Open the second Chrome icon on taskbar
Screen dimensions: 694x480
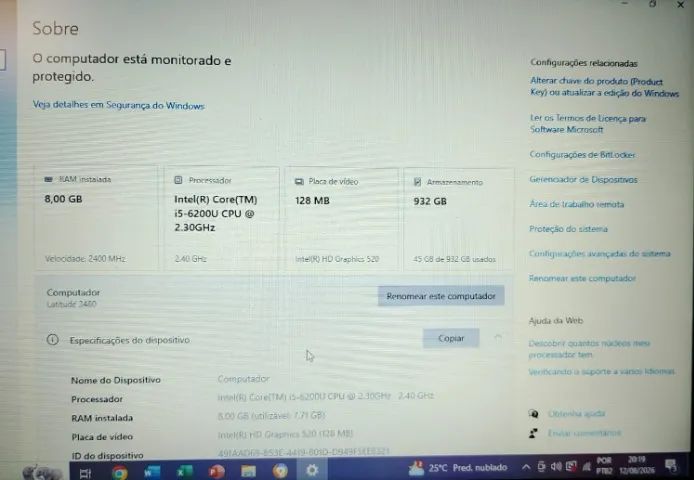[x=280, y=470]
